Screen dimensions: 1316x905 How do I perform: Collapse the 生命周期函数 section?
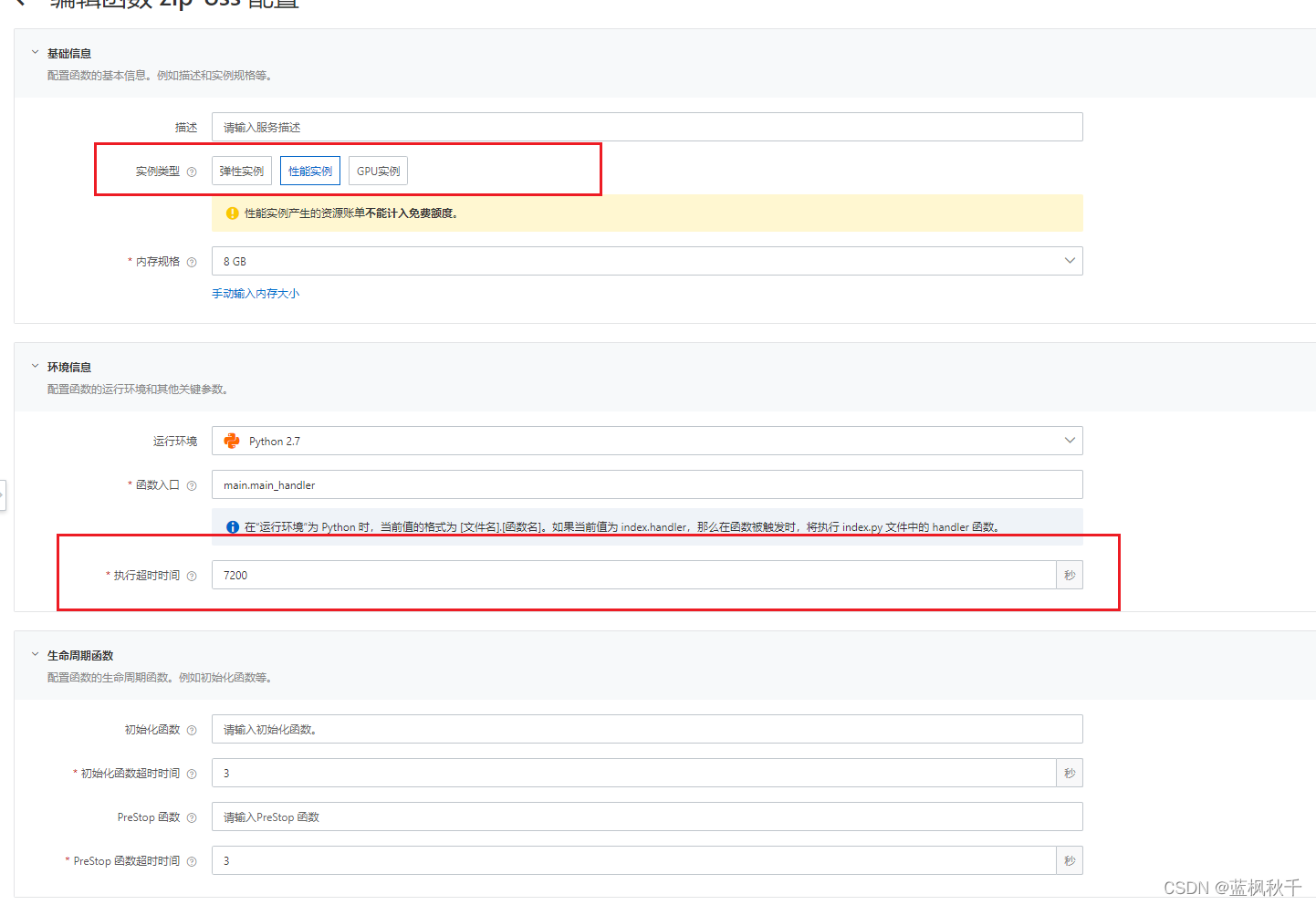coord(36,655)
